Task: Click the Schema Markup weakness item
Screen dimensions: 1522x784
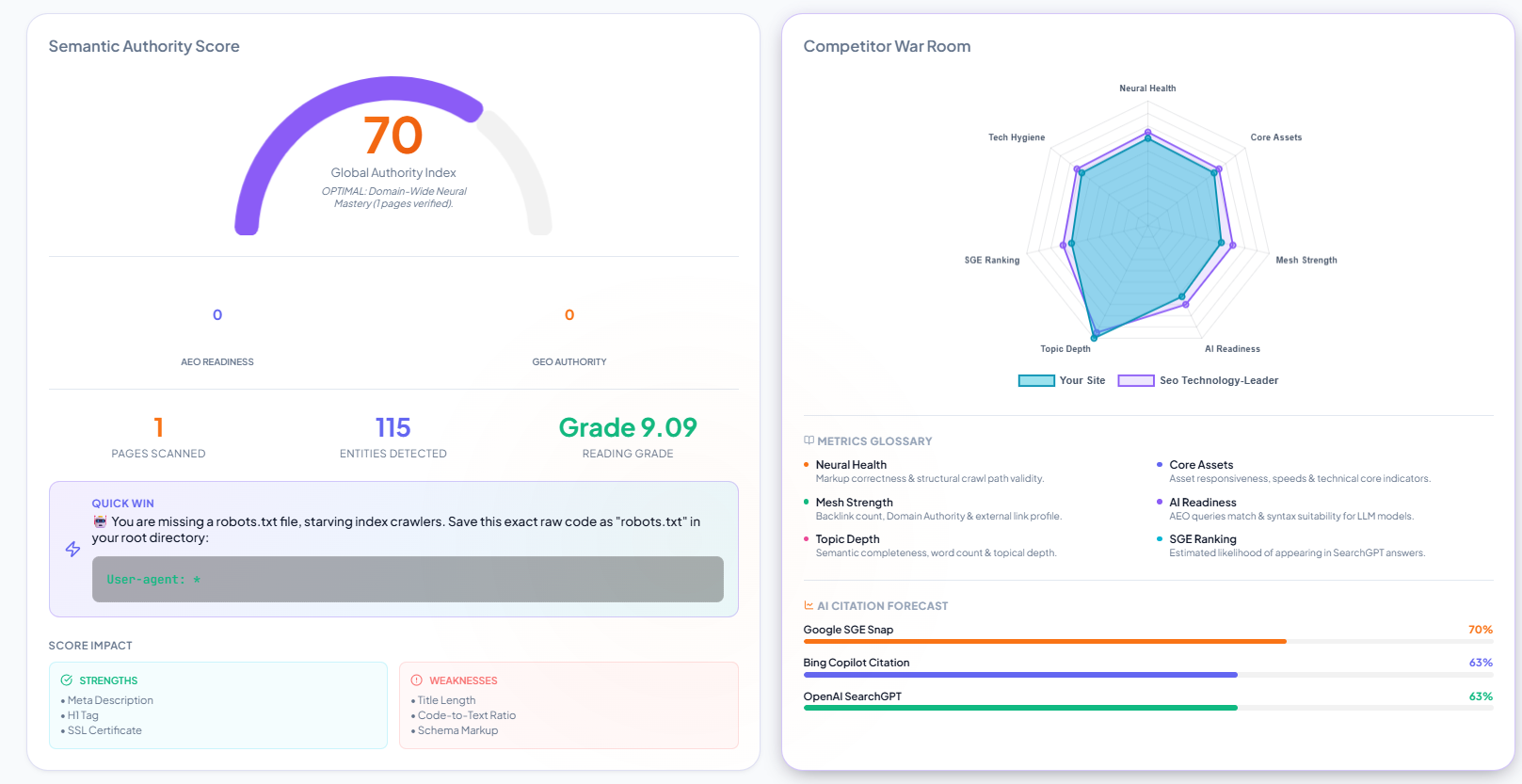Action: click(457, 730)
